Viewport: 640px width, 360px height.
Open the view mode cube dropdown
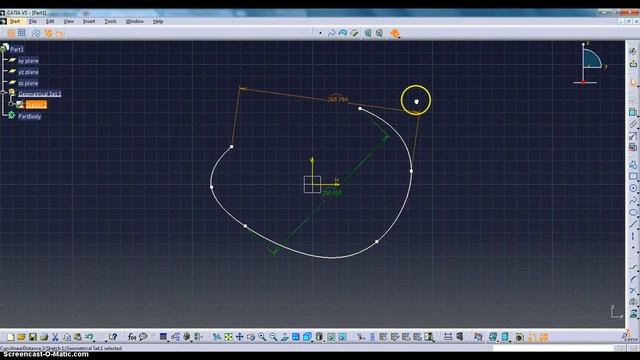click(x=312, y=340)
